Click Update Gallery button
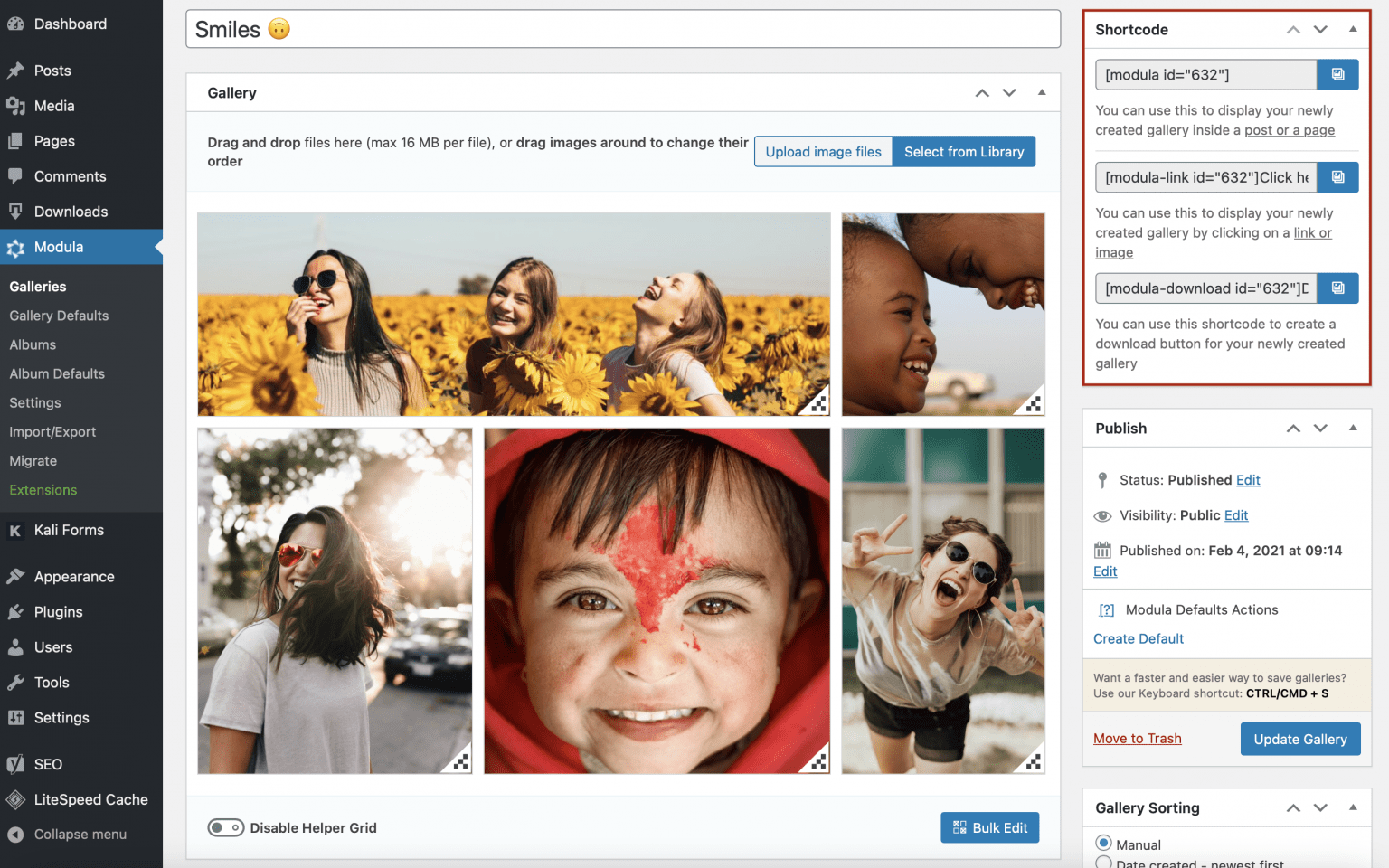The width and height of the screenshot is (1389, 868). coord(1300,739)
